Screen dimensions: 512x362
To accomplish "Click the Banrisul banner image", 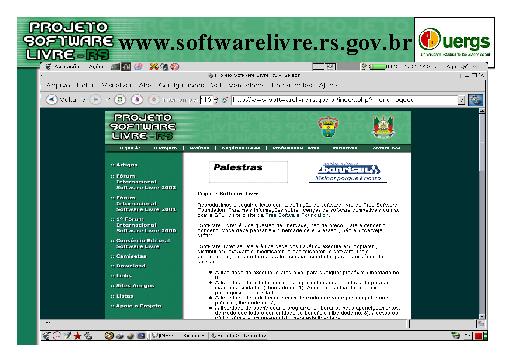I will pos(348,172).
